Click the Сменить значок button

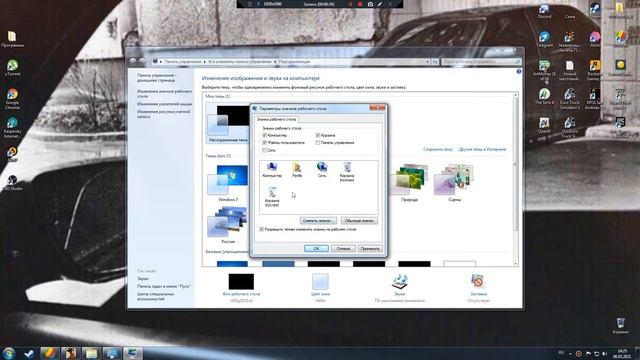(x=318, y=221)
